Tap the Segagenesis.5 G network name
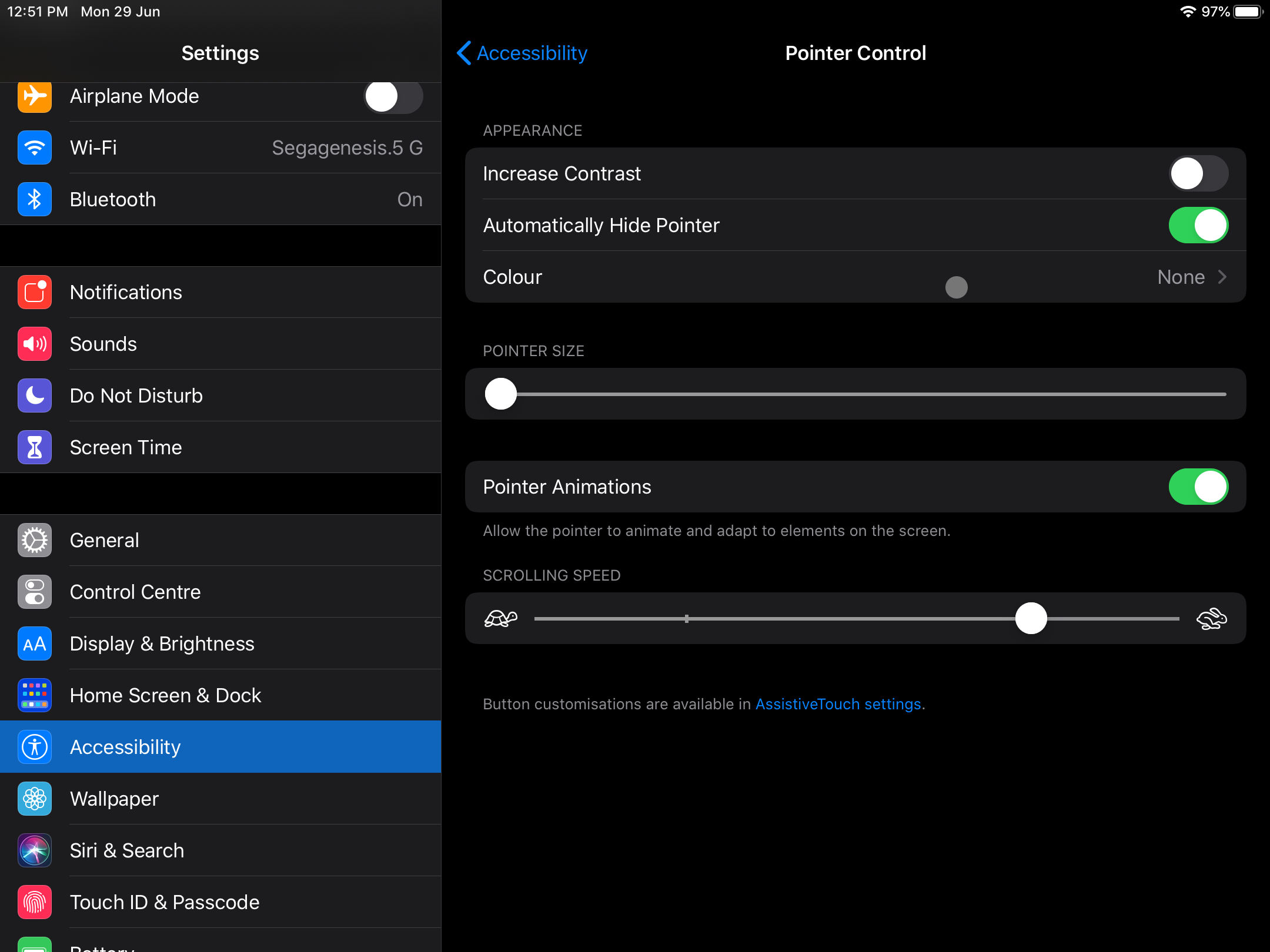 (347, 148)
